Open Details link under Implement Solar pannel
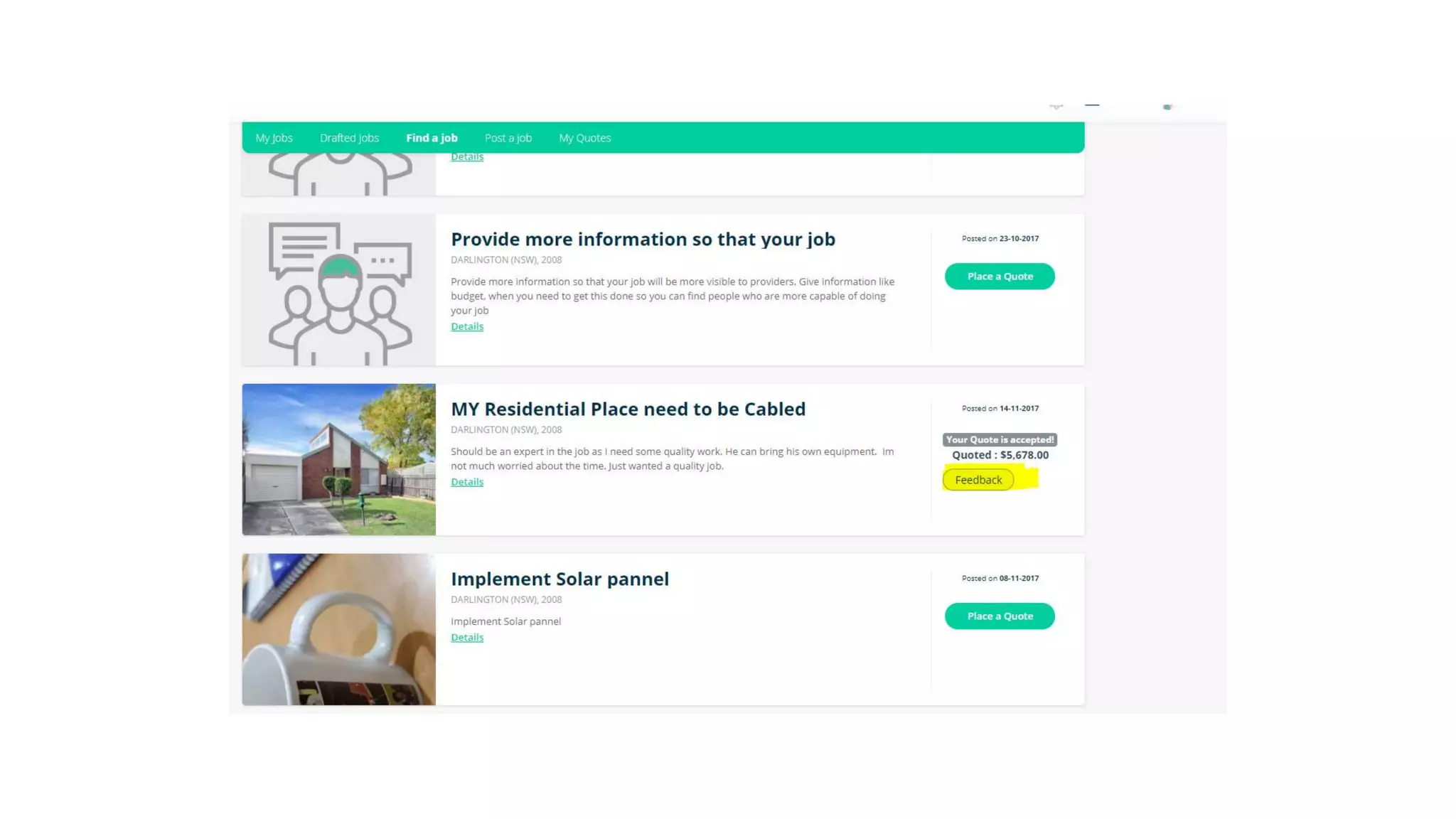 coord(467,638)
